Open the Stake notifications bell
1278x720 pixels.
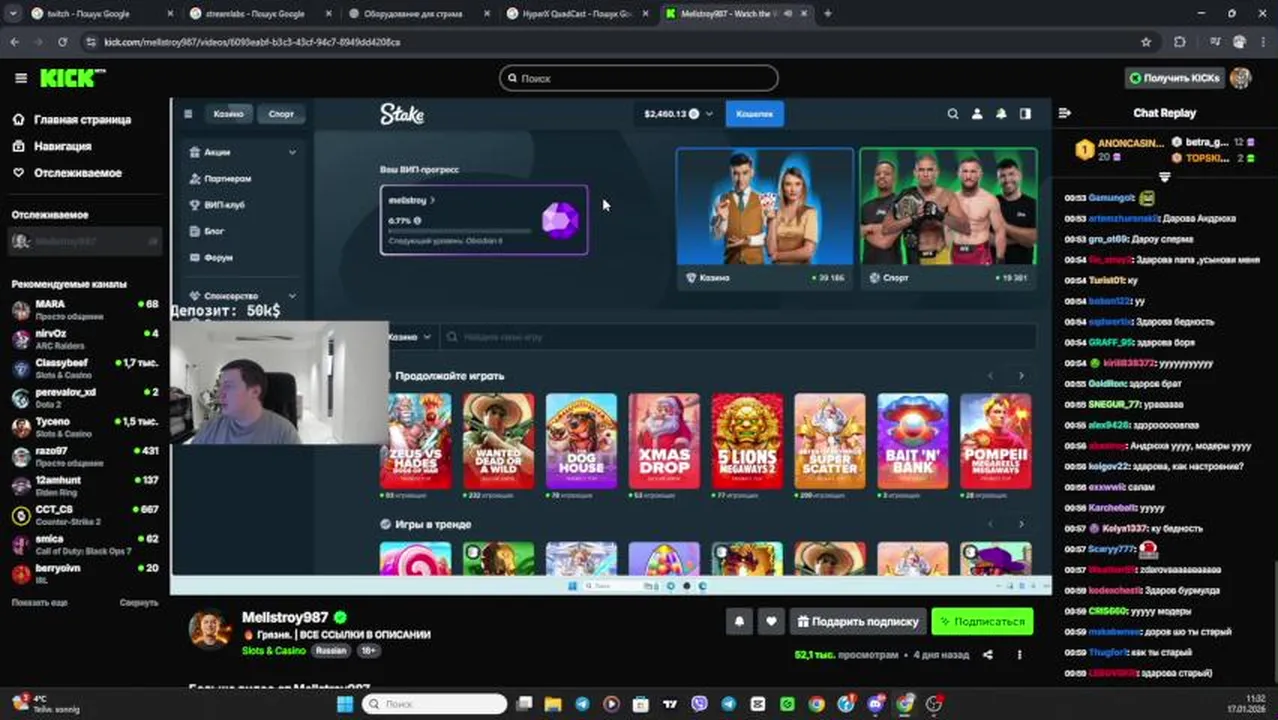pyautogui.click(x=1001, y=114)
